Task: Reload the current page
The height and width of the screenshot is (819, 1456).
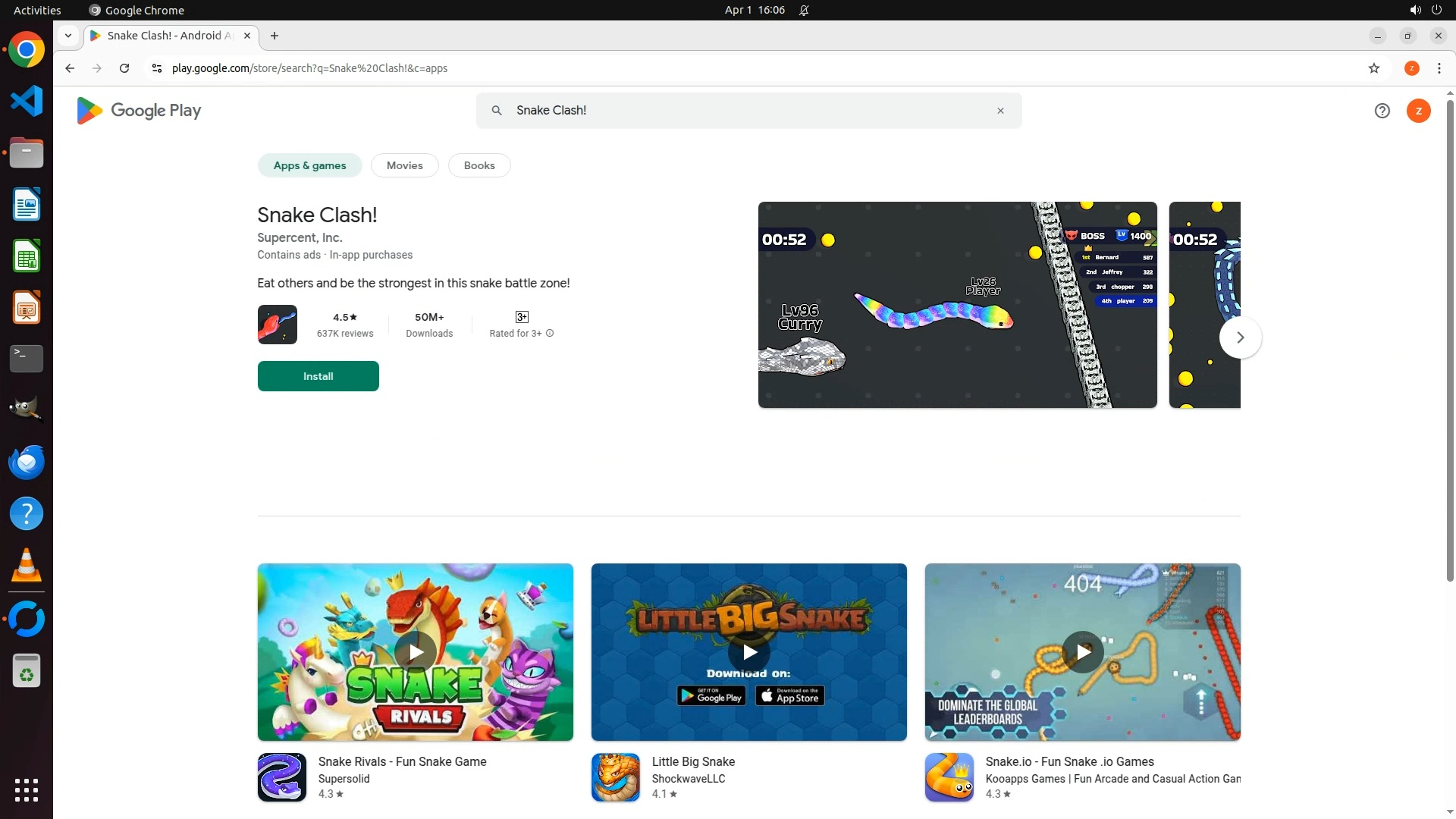Action: (x=124, y=68)
